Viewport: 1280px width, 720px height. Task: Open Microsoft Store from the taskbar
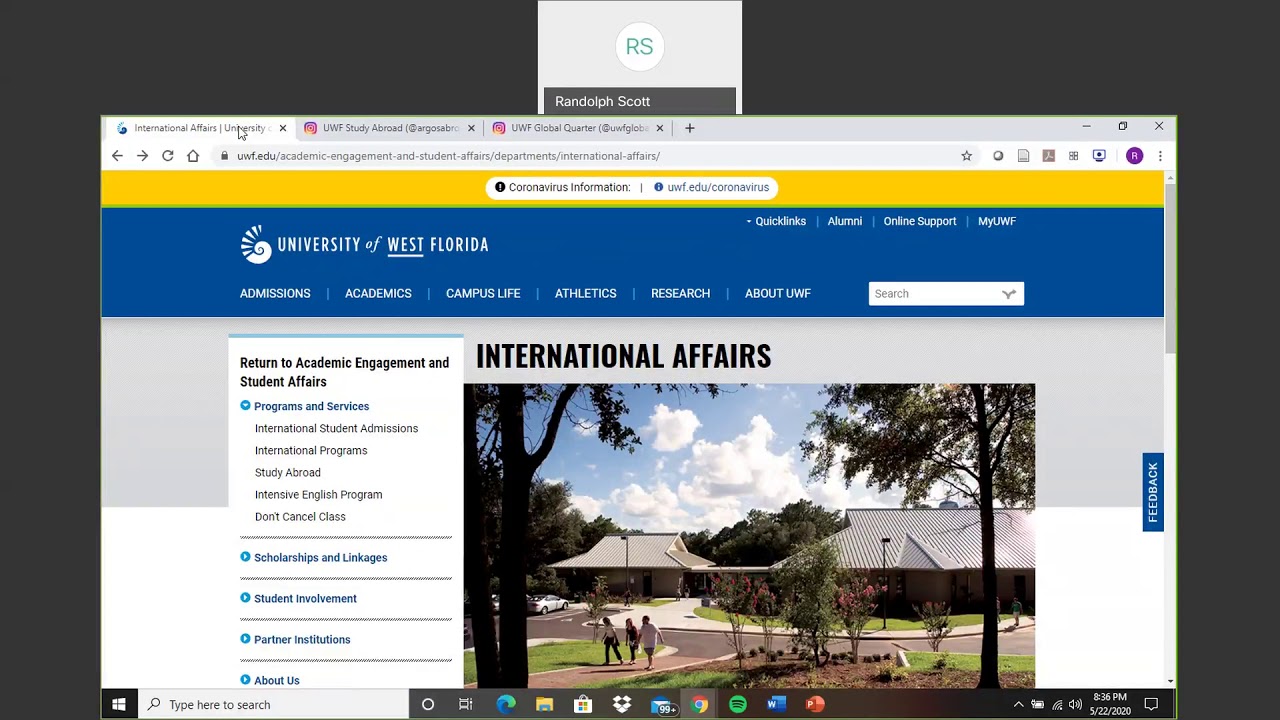click(x=583, y=704)
